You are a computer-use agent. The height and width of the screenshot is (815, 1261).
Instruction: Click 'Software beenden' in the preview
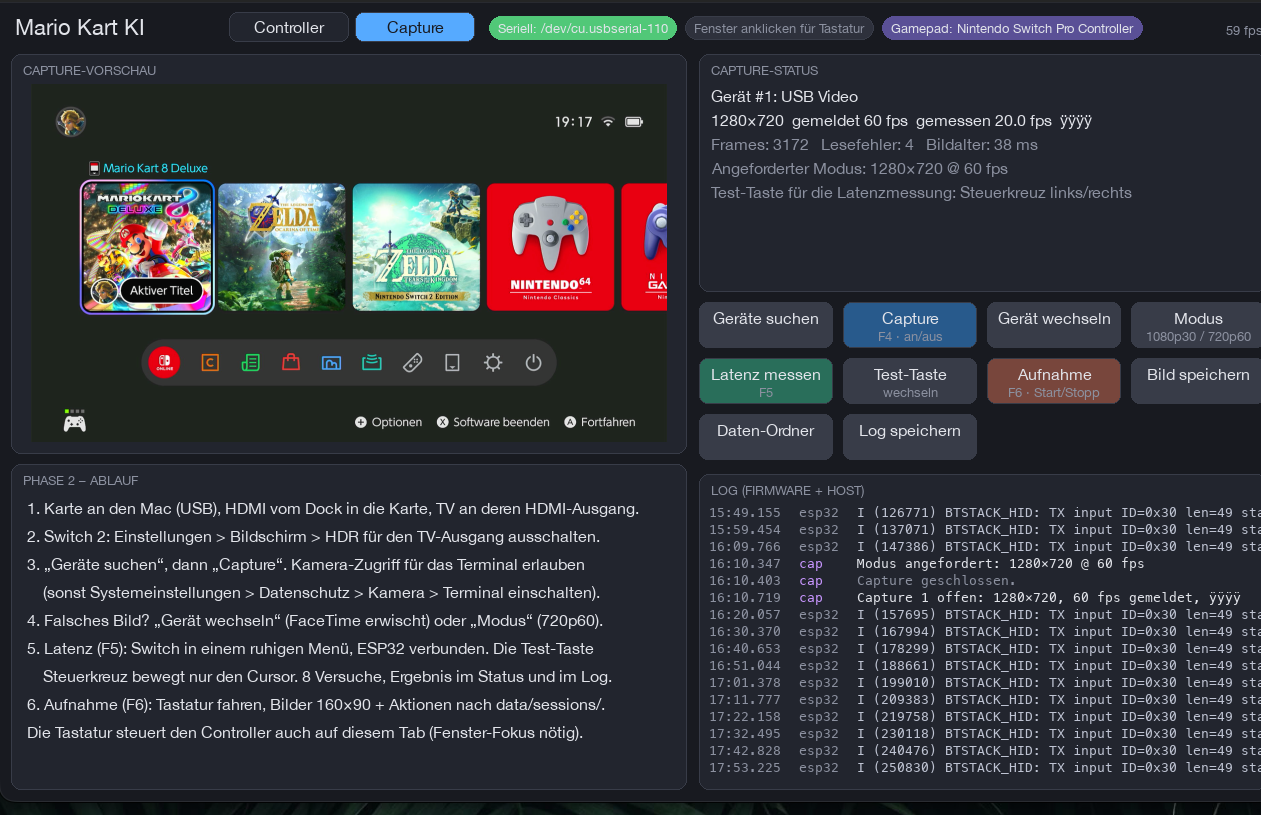coord(502,422)
